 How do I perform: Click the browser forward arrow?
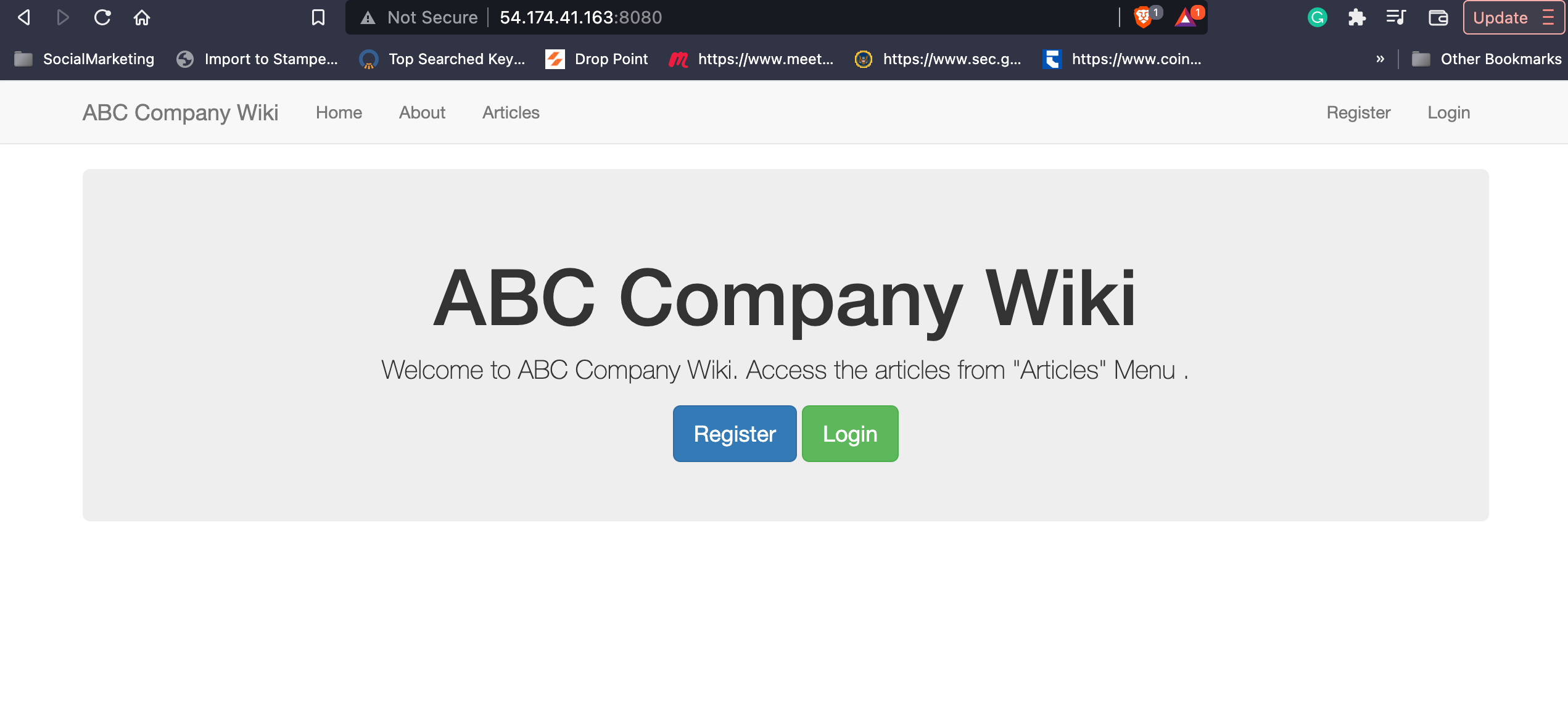pos(62,17)
